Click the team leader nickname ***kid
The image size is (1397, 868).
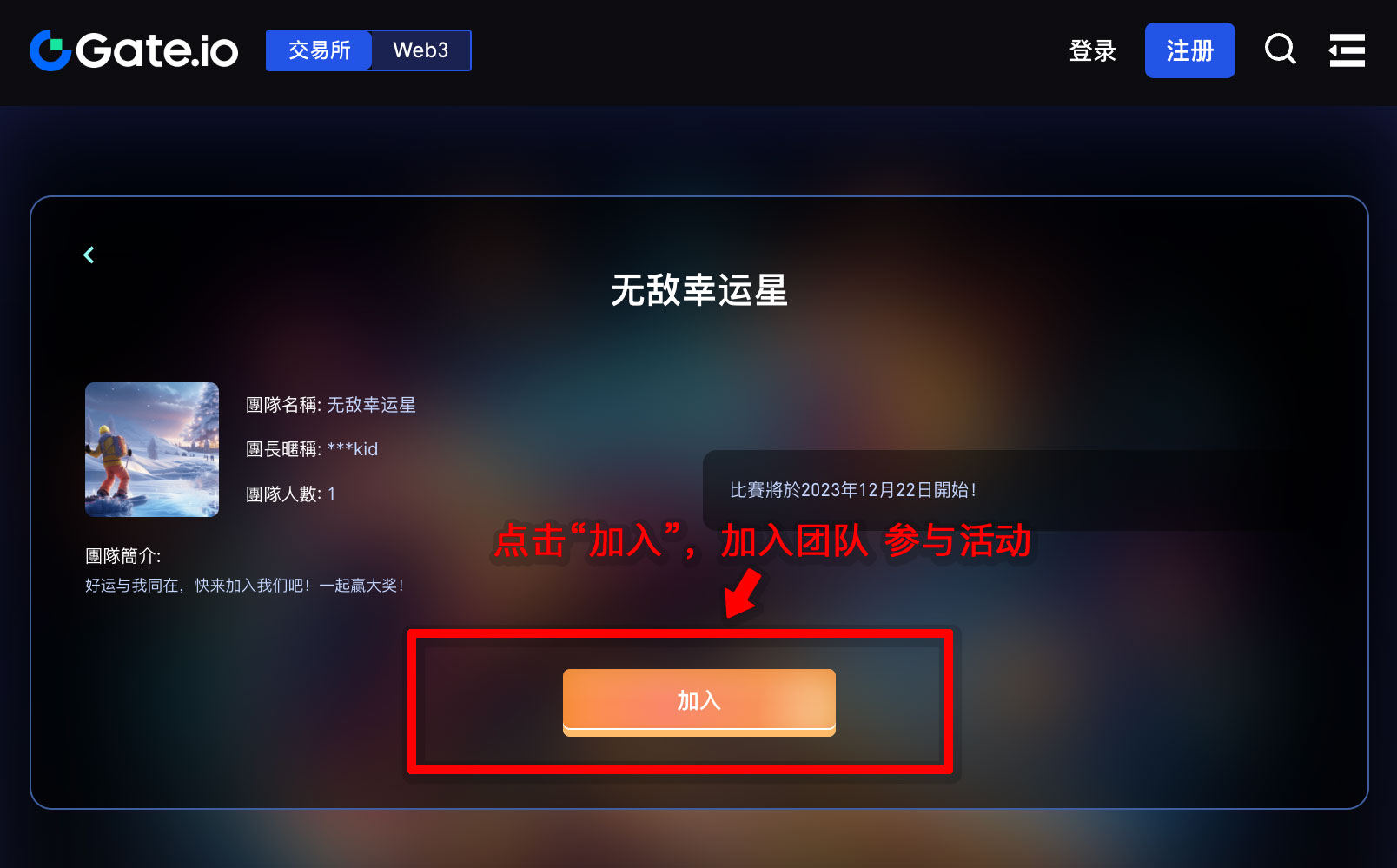click(353, 449)
